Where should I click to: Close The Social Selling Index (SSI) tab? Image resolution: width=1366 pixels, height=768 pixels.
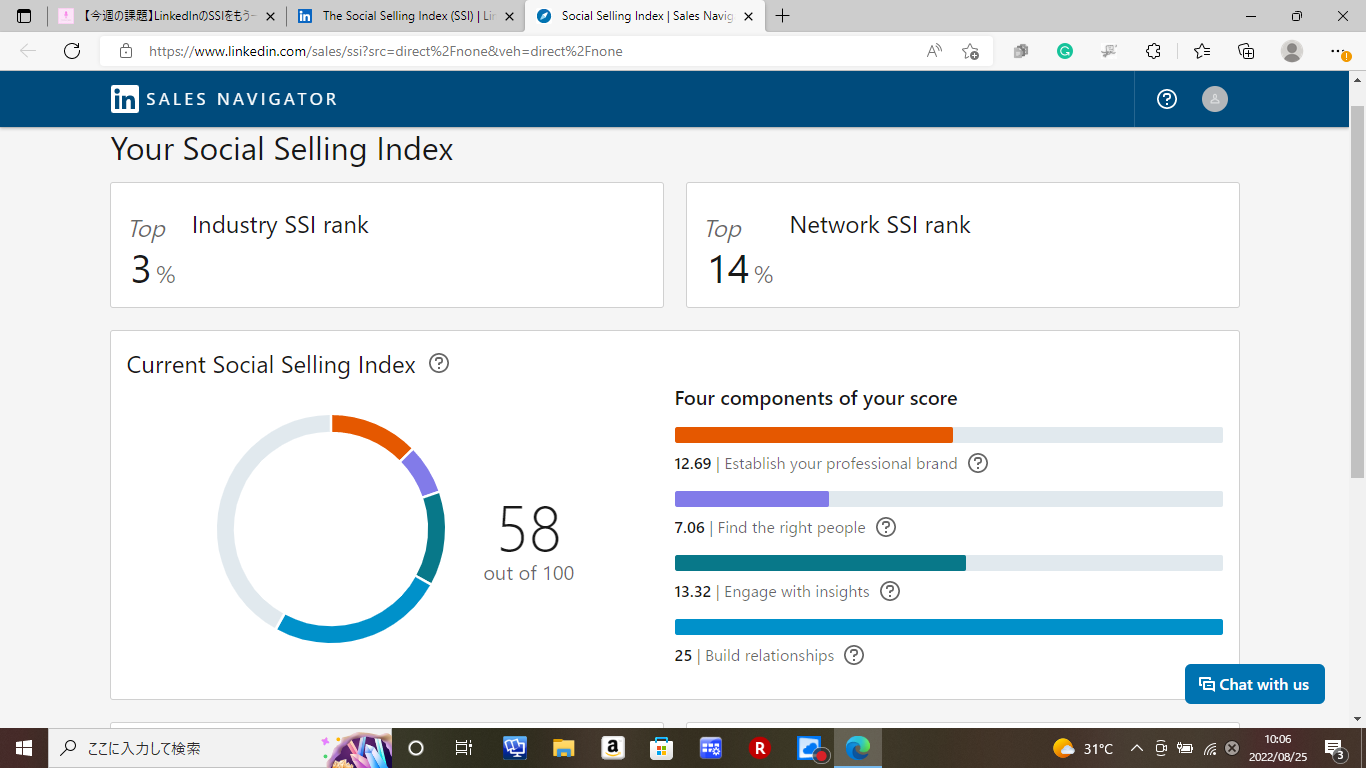tap(509, 16)
